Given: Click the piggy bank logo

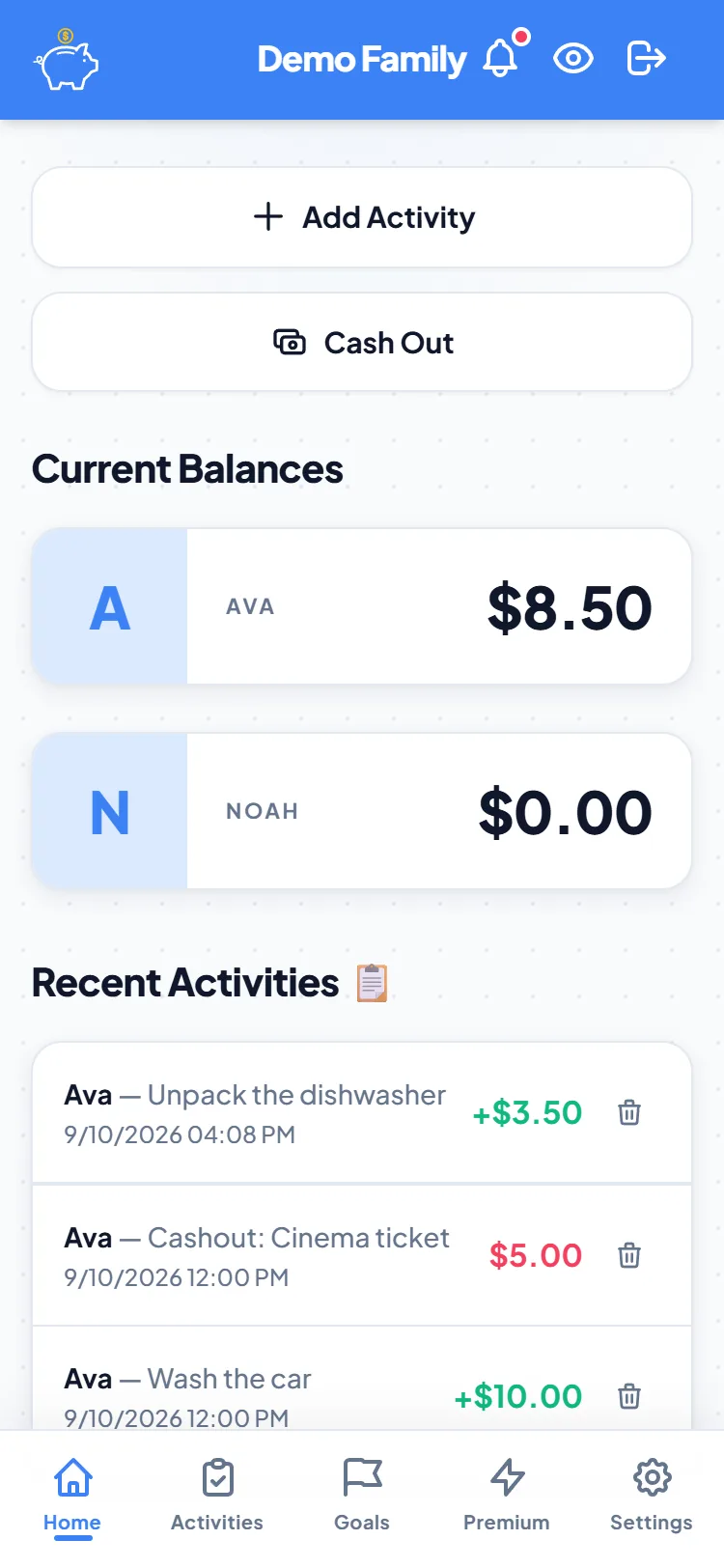Looking at the screenshot, I should 67,60.
